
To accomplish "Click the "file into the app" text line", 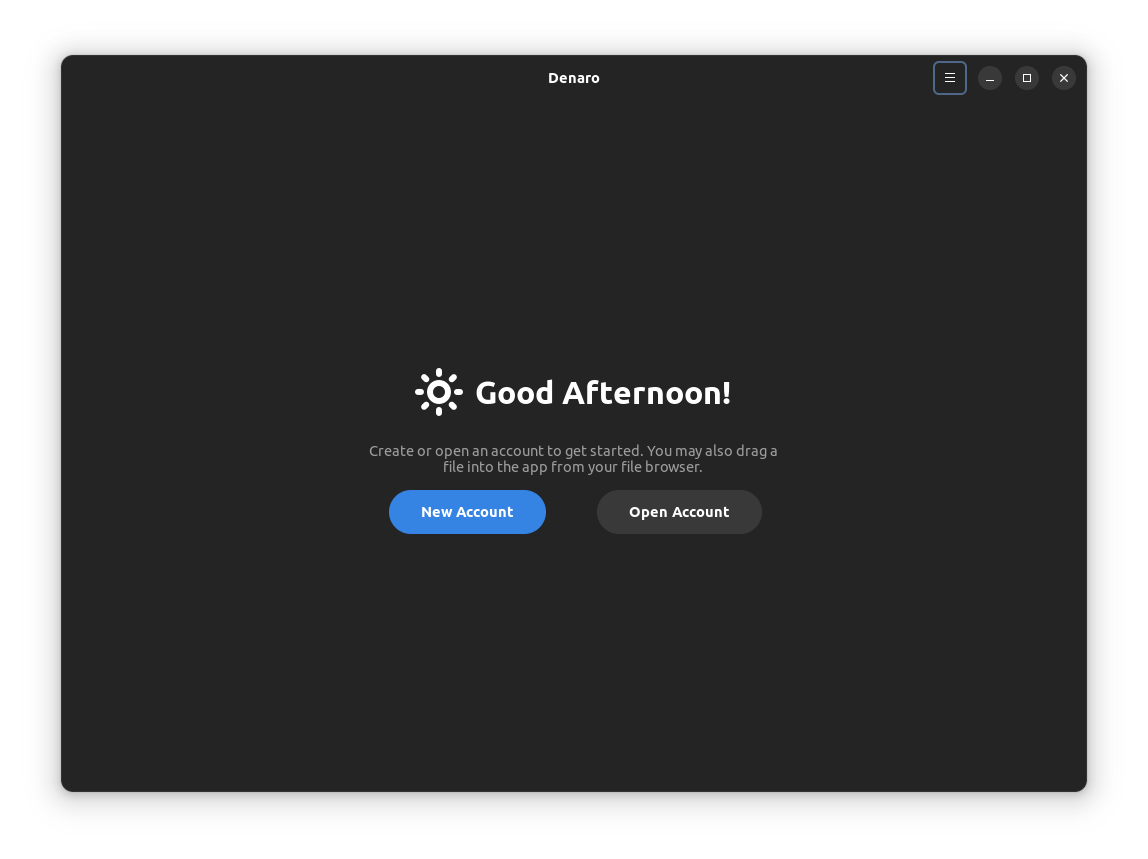I will coord(573,467).
